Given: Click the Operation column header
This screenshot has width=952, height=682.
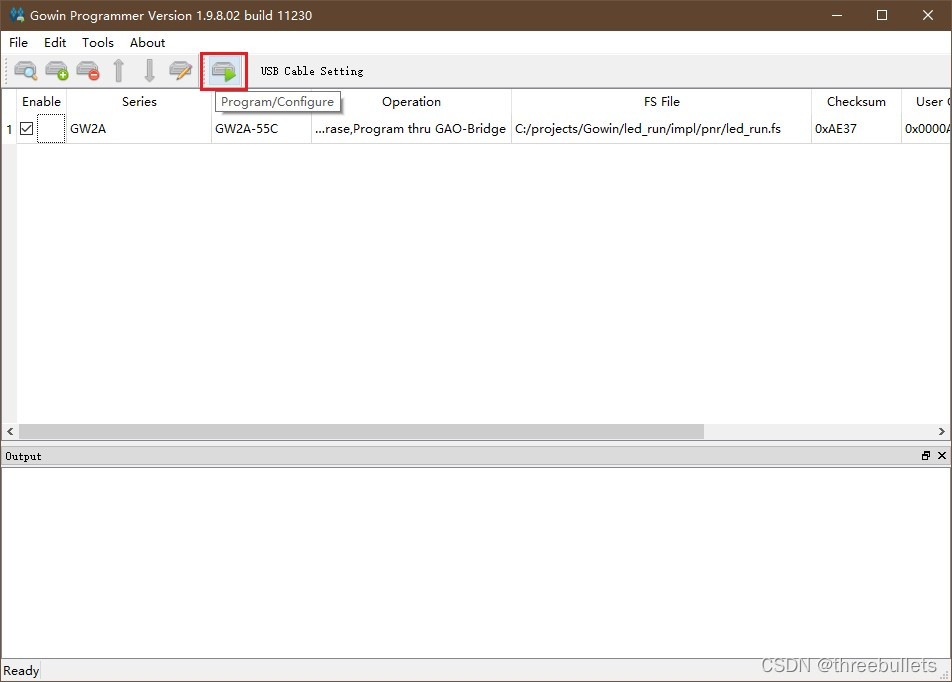Looking at the screenshot, I should 411,101.
